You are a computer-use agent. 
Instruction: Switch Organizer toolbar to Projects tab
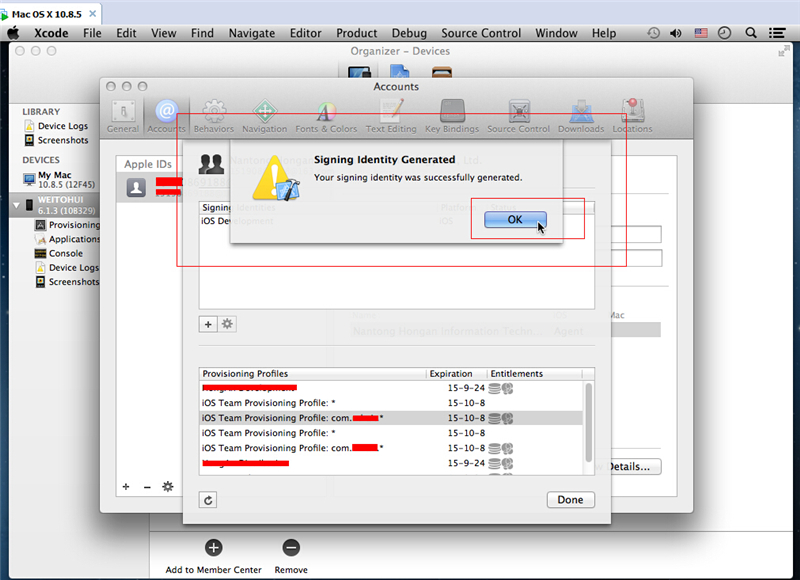399,71
